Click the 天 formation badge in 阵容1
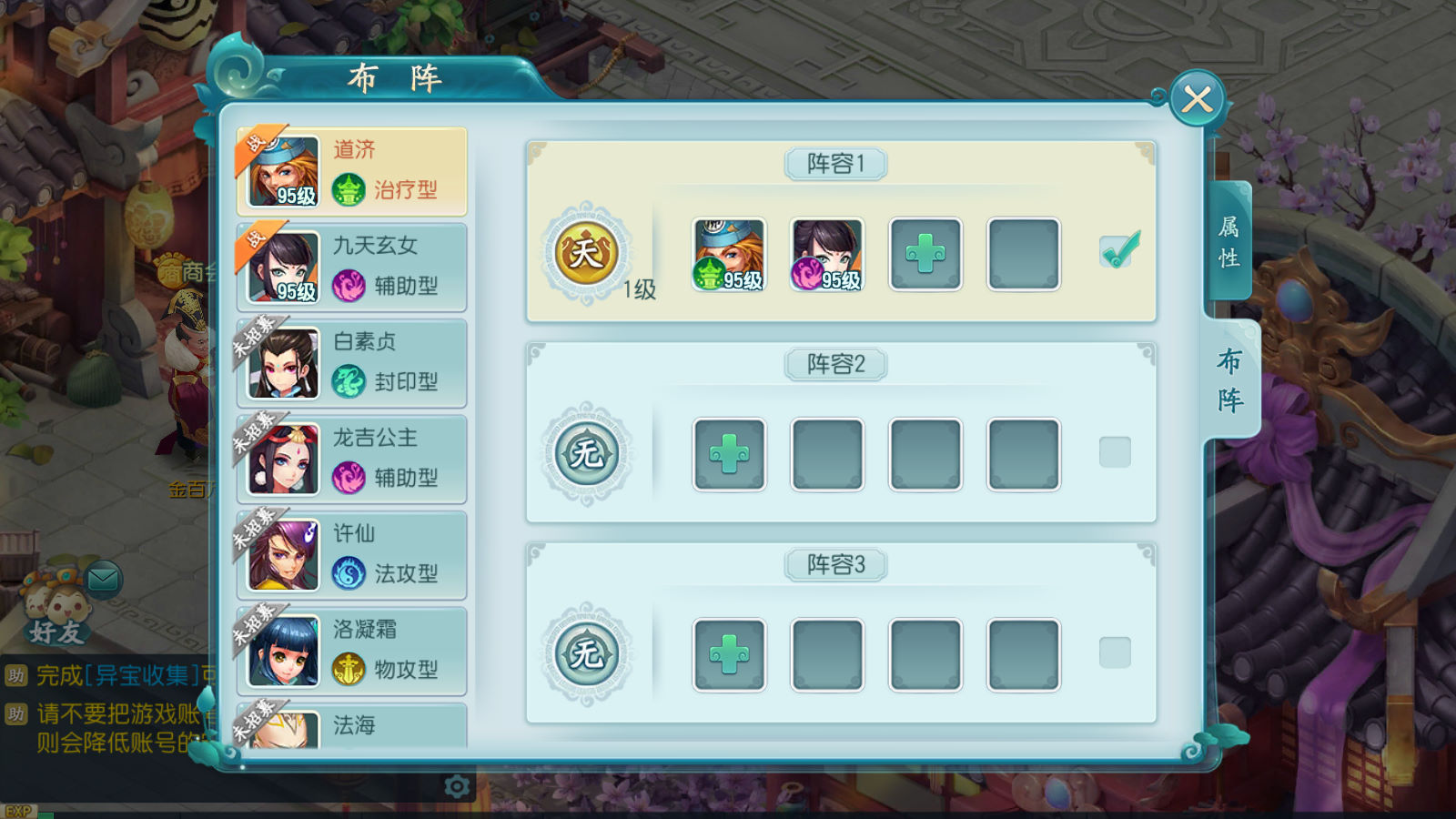Image resolution: width=1456 pixels, height=819 pixels. tap(586, 253)
